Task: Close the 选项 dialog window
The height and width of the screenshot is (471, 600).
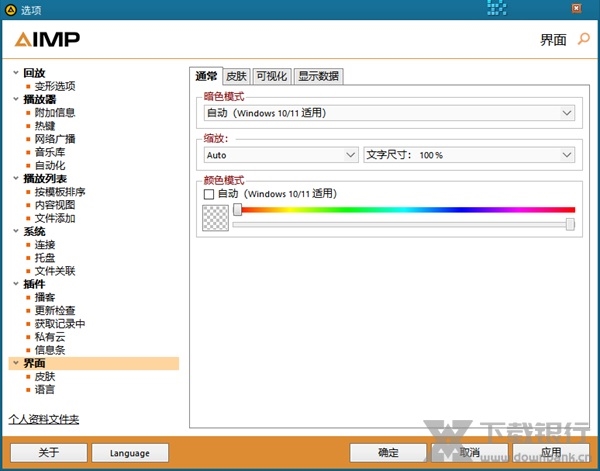Action: [x=577, y=8]
